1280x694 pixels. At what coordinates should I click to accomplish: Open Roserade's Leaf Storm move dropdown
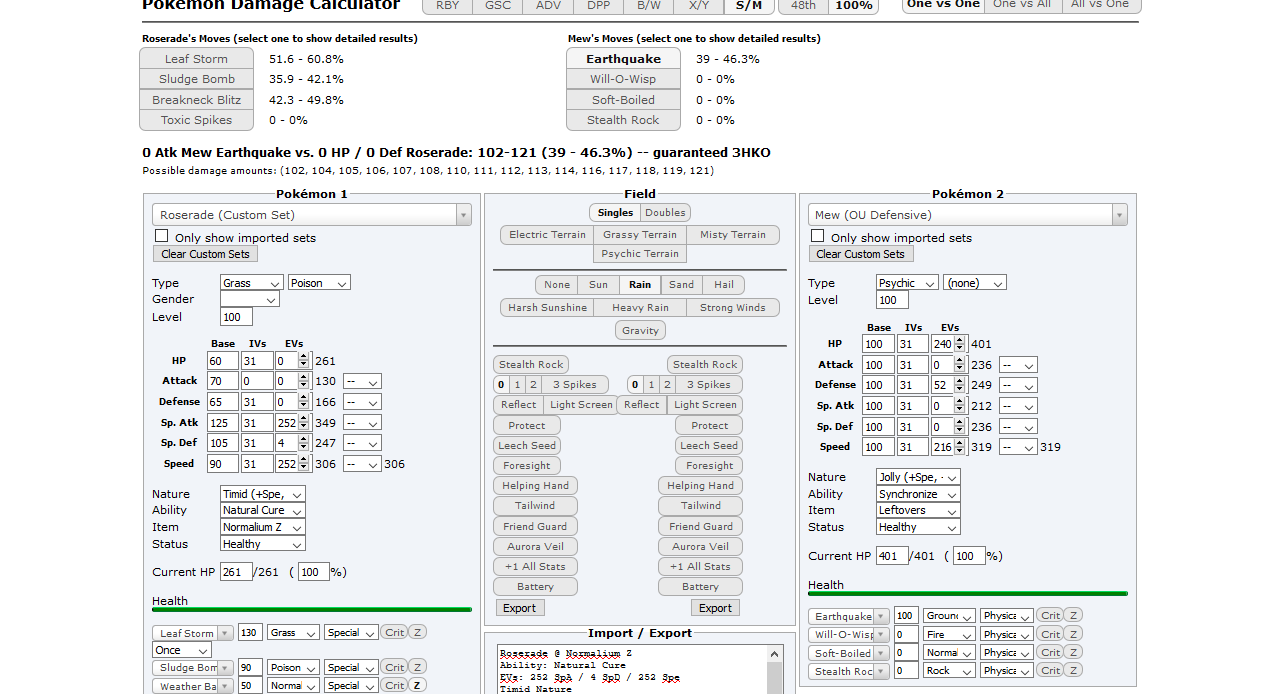[193, 633]
